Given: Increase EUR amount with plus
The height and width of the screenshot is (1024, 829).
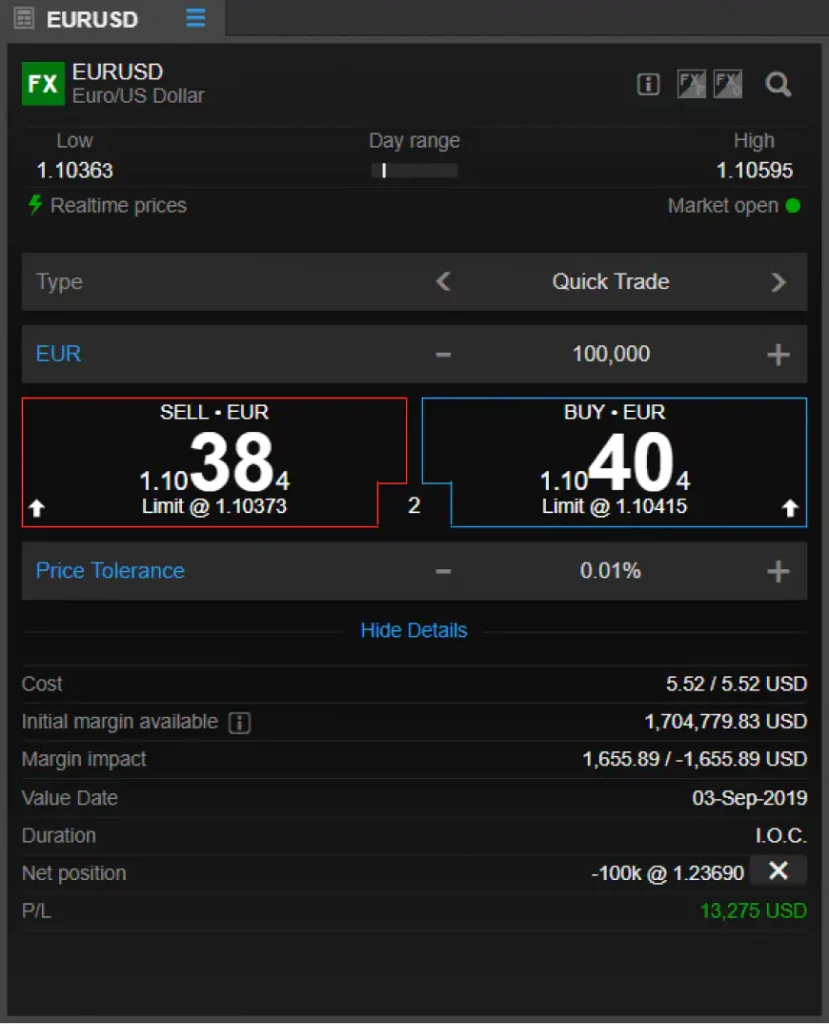Looking at the screenshot, I should 778,355.
